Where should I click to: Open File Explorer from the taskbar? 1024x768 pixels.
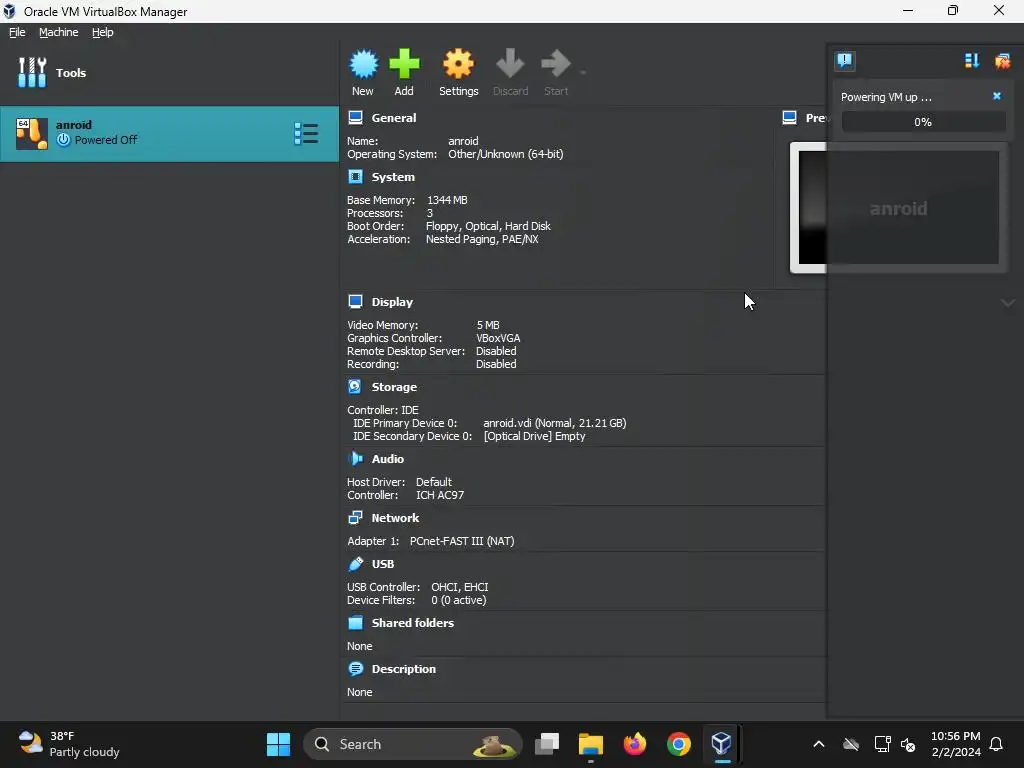click(x=590, y=744)
